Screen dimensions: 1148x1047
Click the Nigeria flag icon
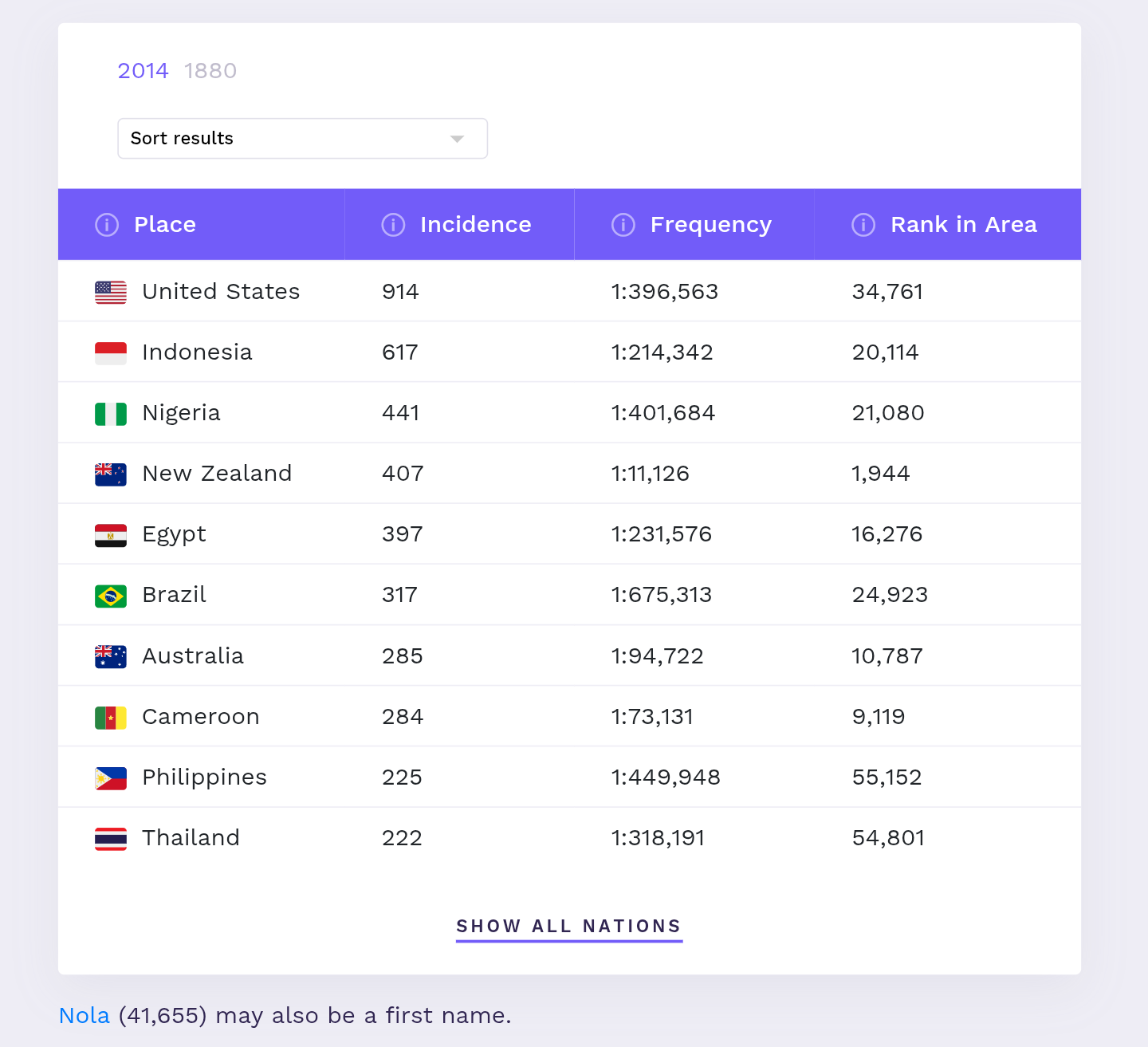(111, 414)
